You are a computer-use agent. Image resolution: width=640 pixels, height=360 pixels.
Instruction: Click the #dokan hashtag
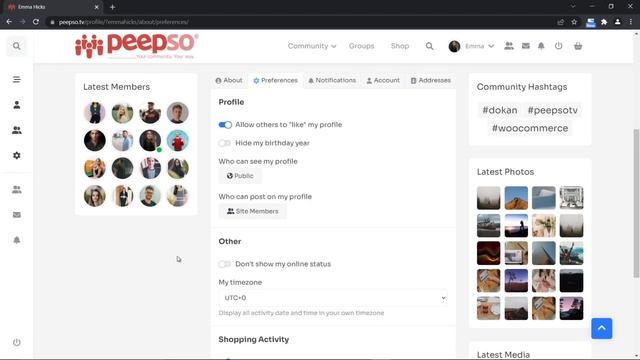(x=500, y=110)
